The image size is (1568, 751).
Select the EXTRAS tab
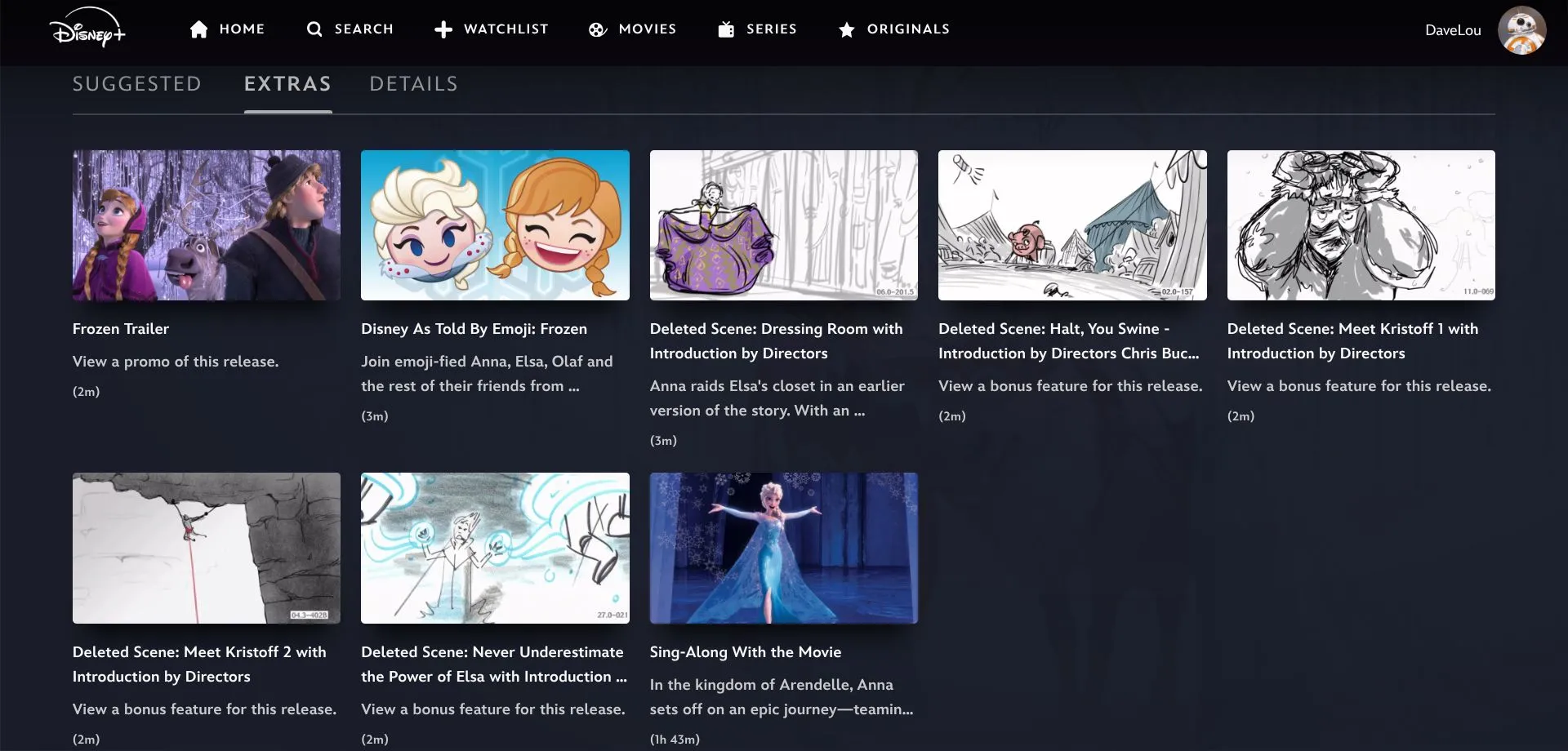(288, 84)
